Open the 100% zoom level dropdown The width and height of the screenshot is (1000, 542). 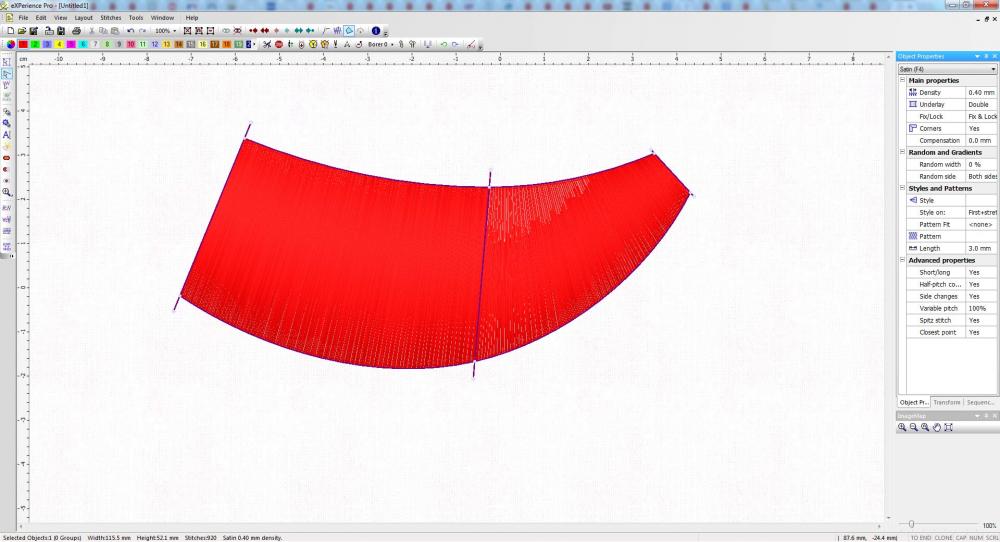(175, 31)
